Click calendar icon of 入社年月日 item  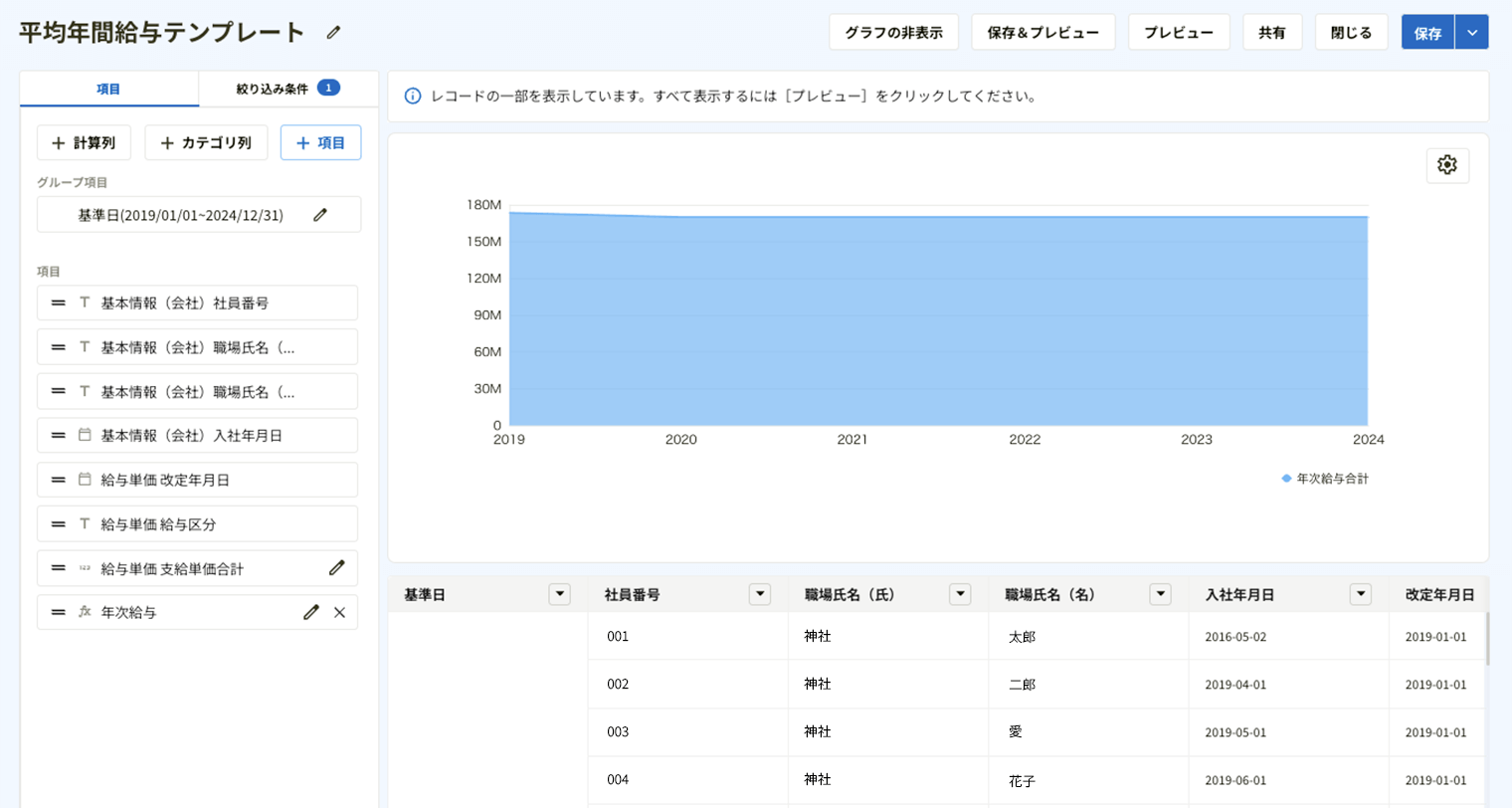tap(85, 435)
